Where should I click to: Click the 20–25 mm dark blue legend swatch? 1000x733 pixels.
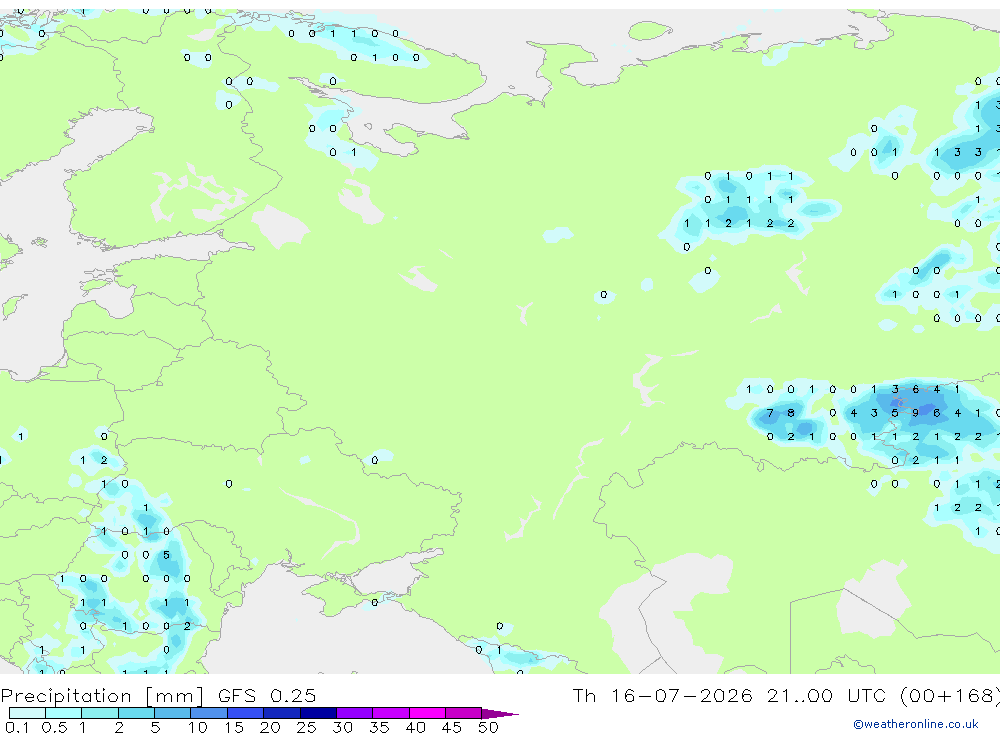tap(281, 713)
